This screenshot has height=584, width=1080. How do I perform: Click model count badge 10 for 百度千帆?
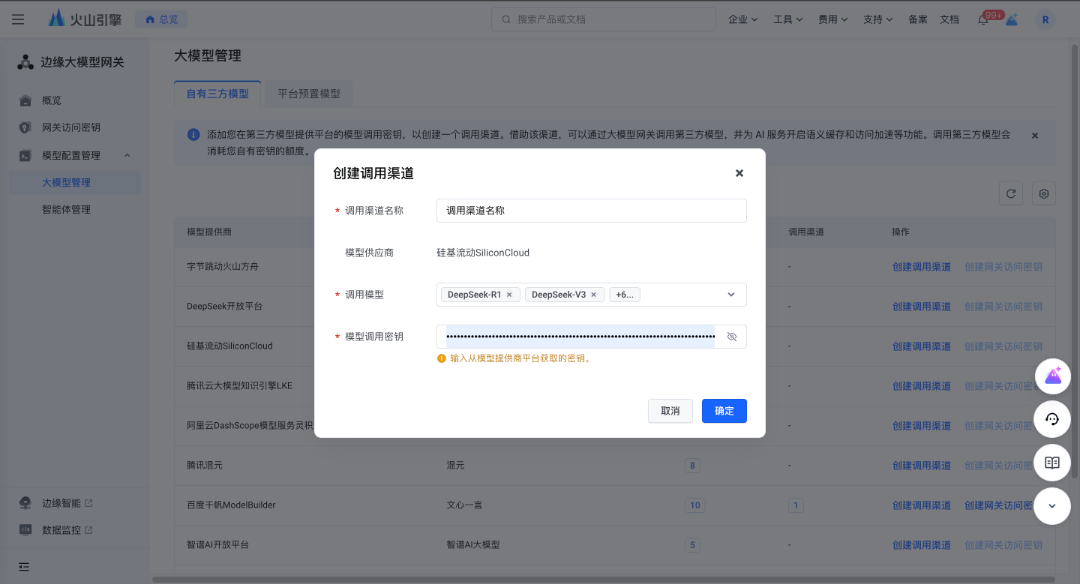point(695,505)
